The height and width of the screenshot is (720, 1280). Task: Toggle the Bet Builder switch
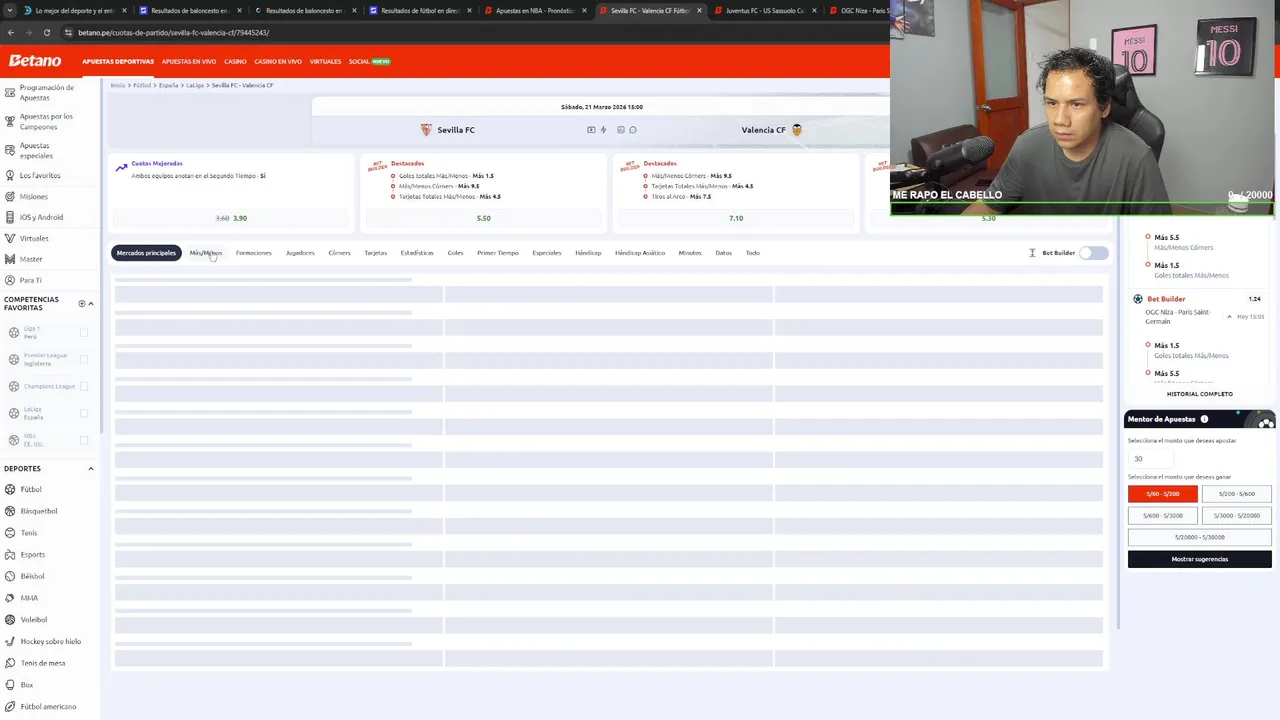[1093, 253]
